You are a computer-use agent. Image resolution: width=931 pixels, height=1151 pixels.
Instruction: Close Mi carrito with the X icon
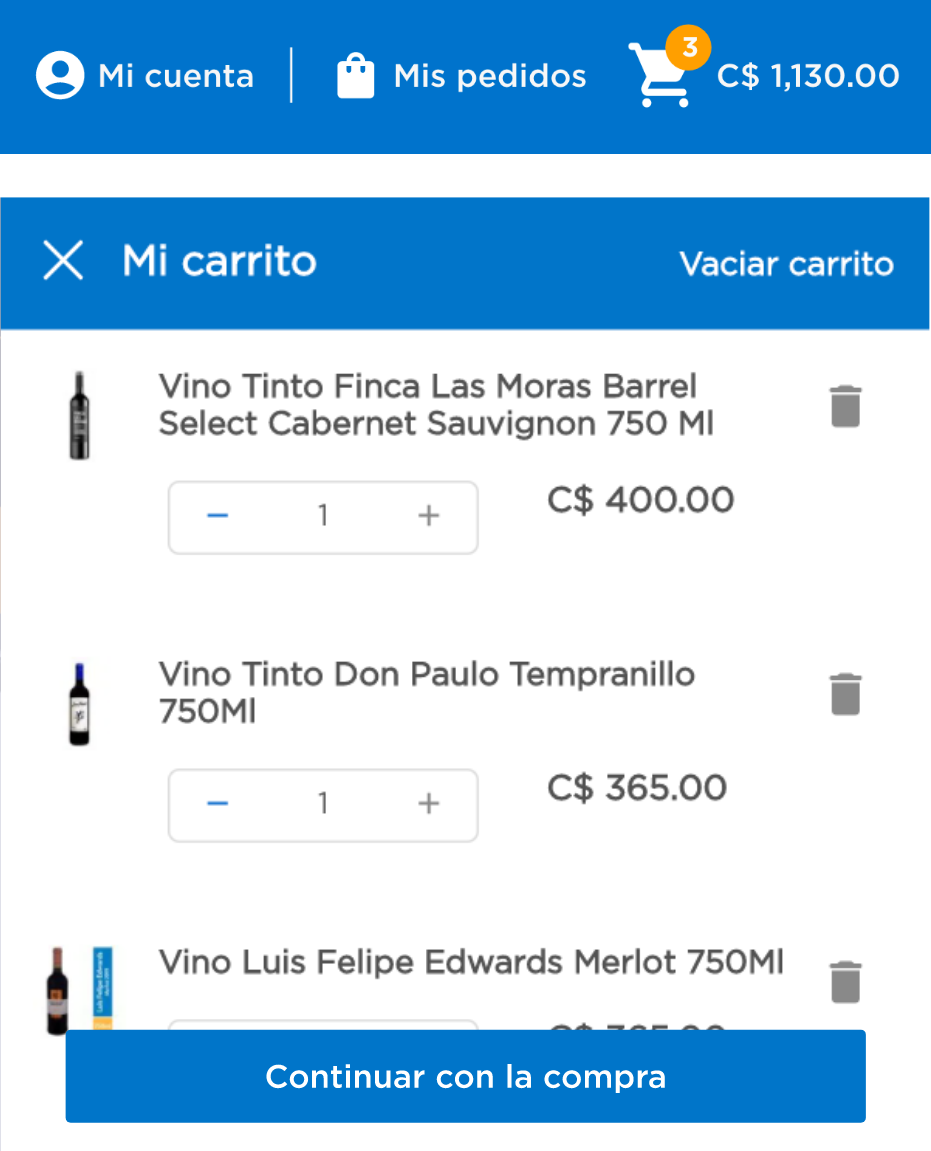click(63, 261)
